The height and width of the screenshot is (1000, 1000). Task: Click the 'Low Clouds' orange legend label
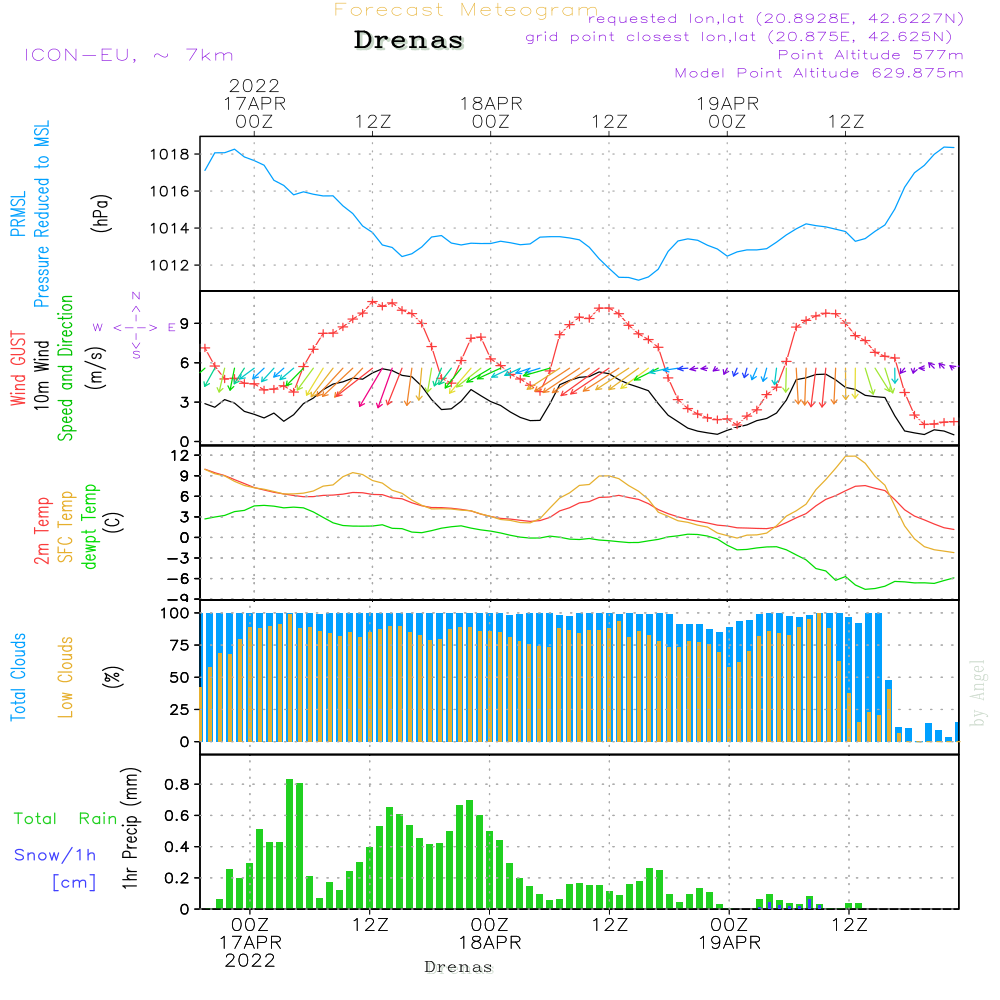[x=66, y=677]
